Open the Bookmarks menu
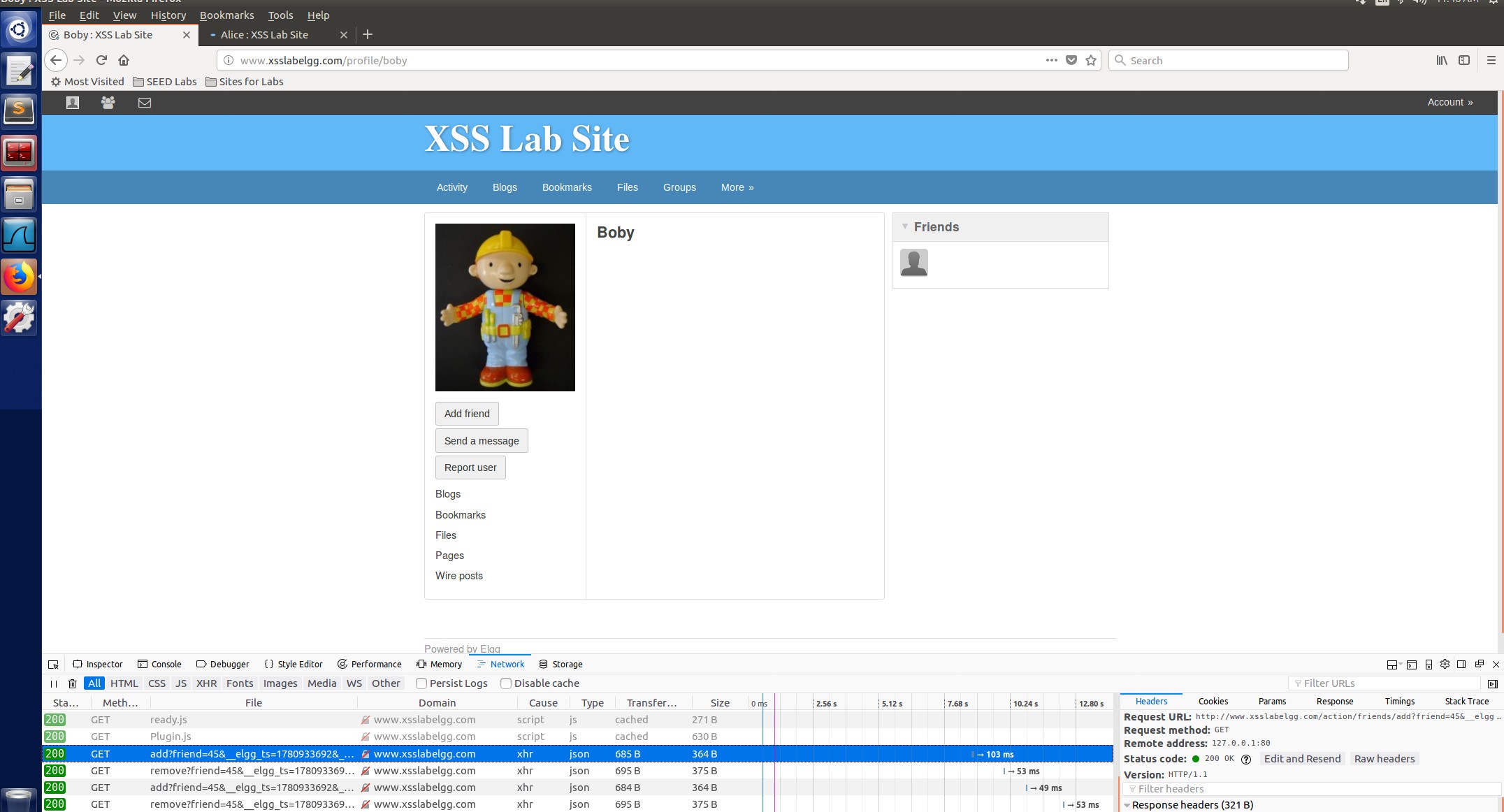The width and height of the screenshot is (1504, 812). [227, 15]
